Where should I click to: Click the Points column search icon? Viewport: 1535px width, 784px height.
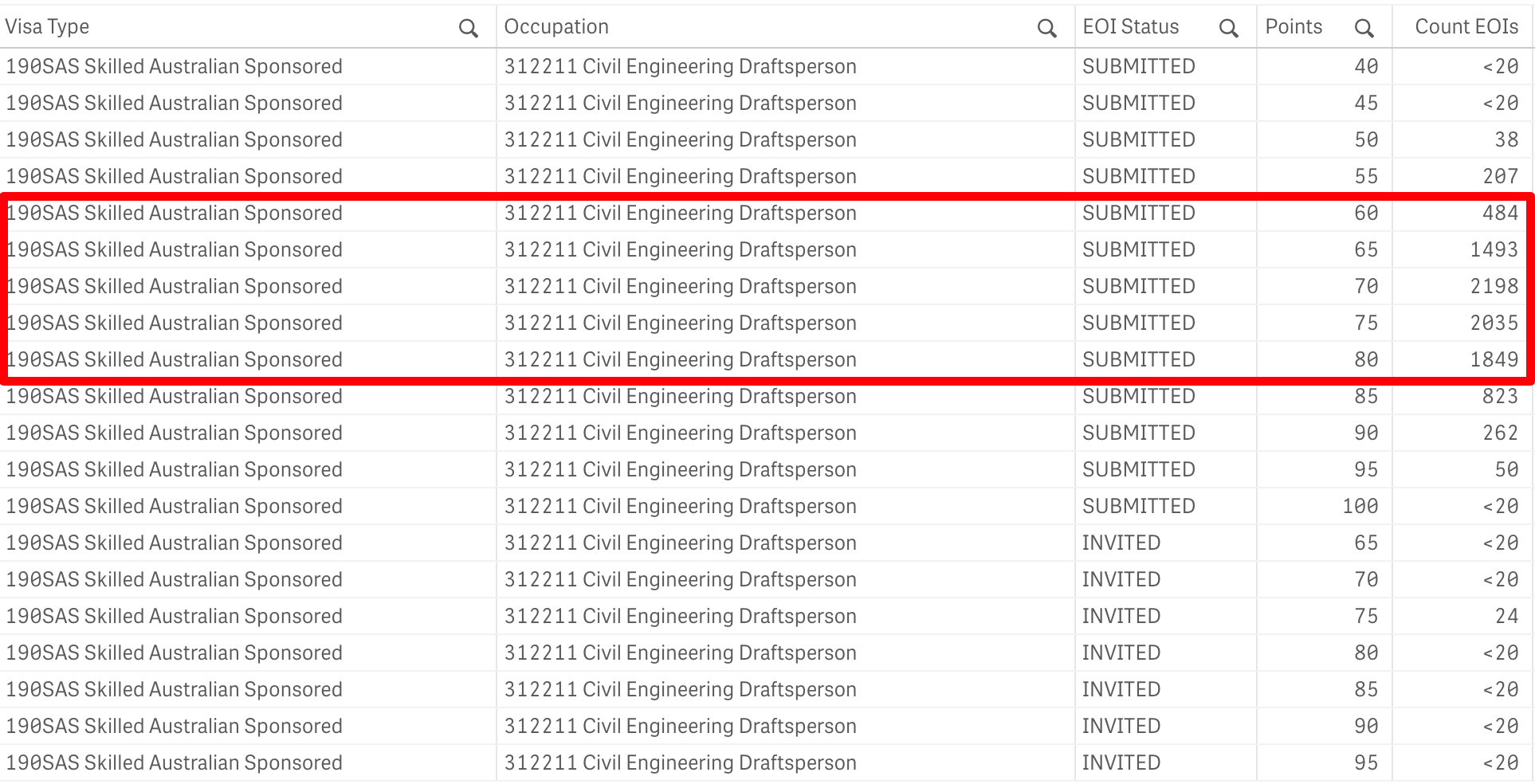click(1364, 29)
